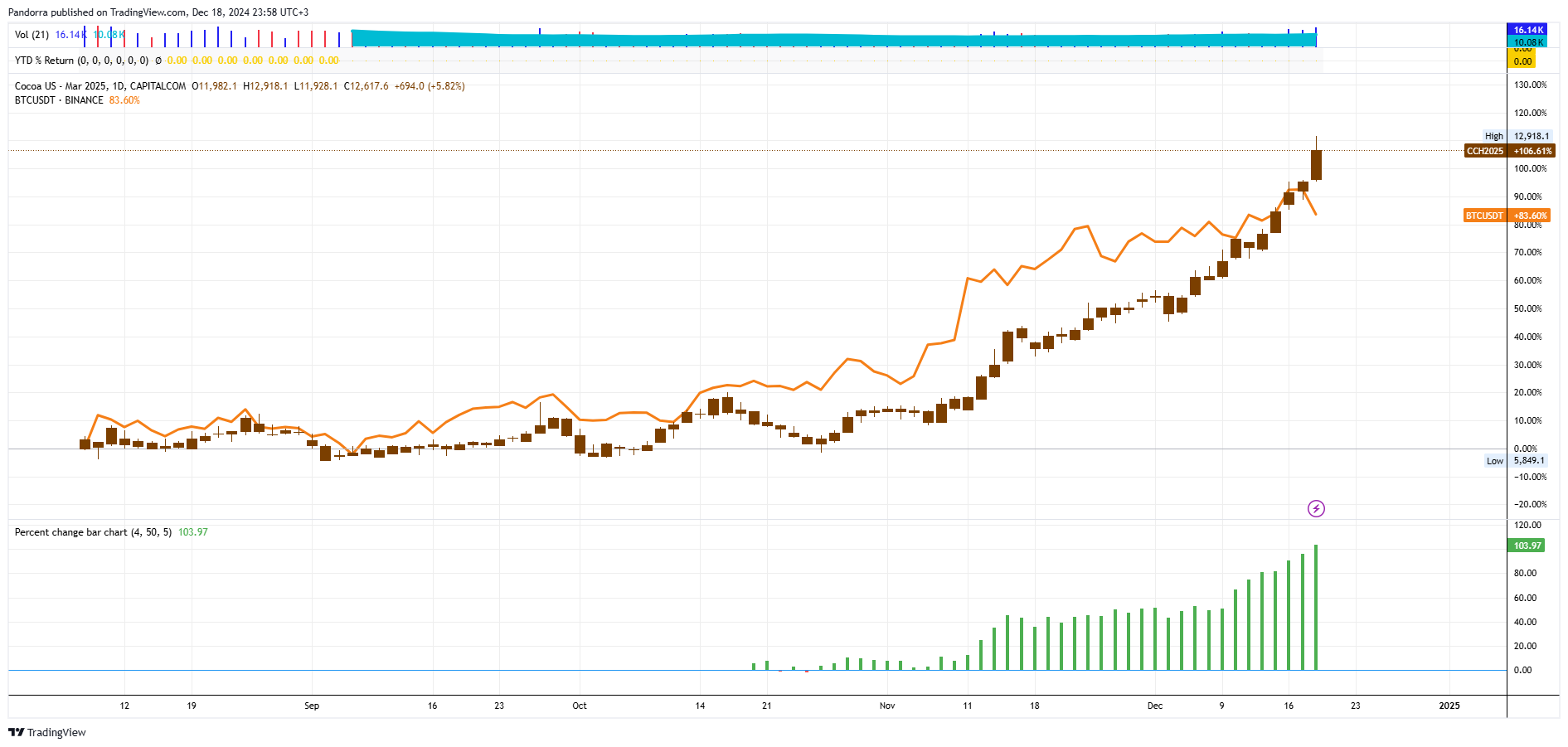Click the cyan 10.08K volume axis tag
This screenshot has width=1568, height=747.
pyautogui.click(x=1529, y=42)
